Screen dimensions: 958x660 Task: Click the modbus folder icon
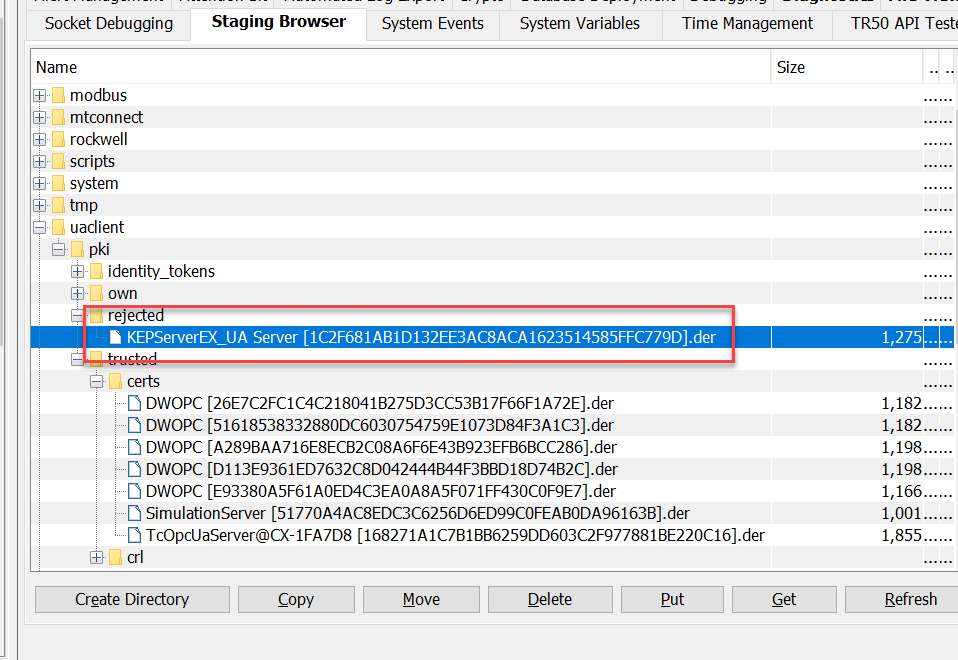point(58,95)
